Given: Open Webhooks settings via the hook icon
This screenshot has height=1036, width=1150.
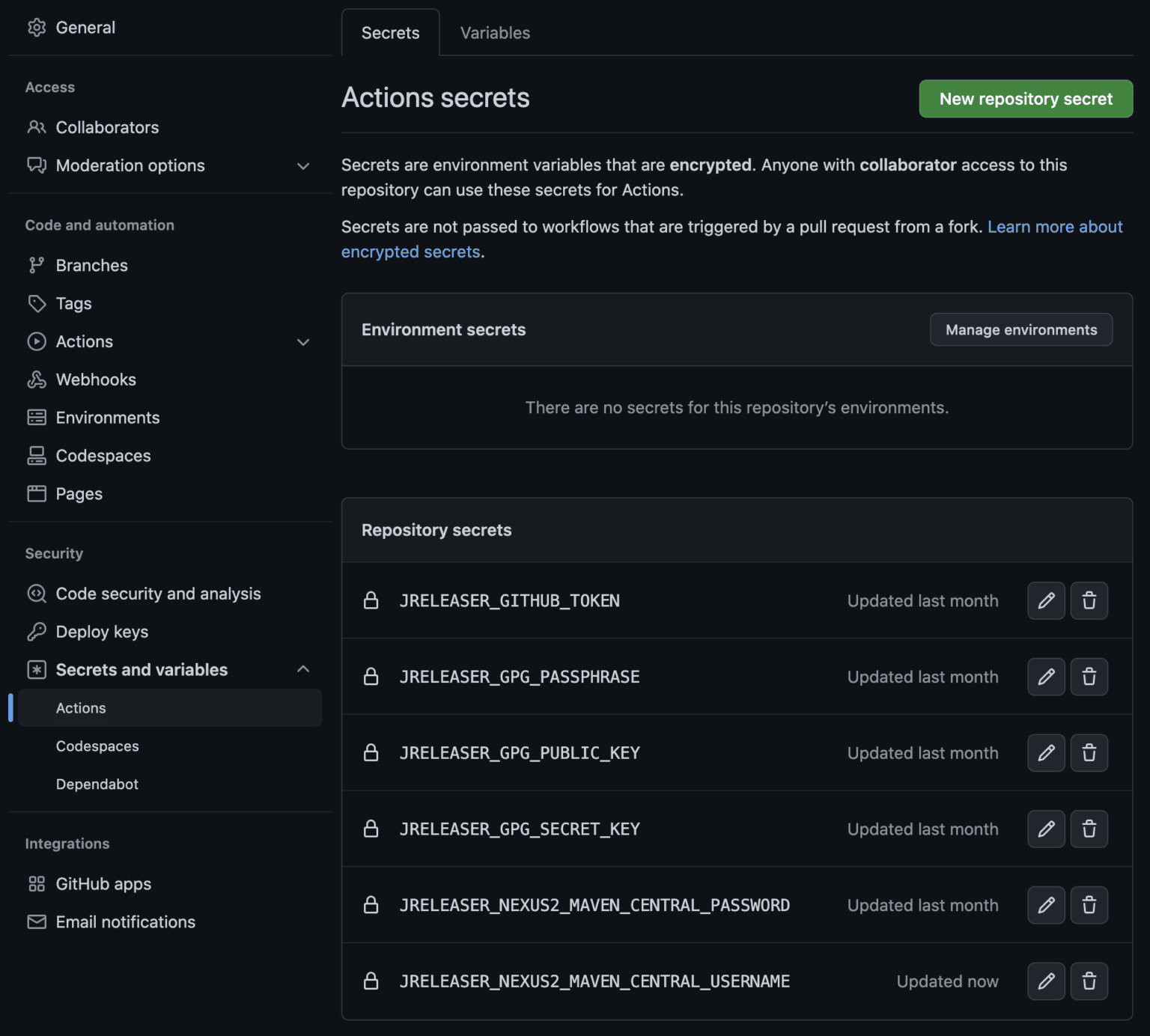Looking at the screenshot, I should tap(95, 380).
